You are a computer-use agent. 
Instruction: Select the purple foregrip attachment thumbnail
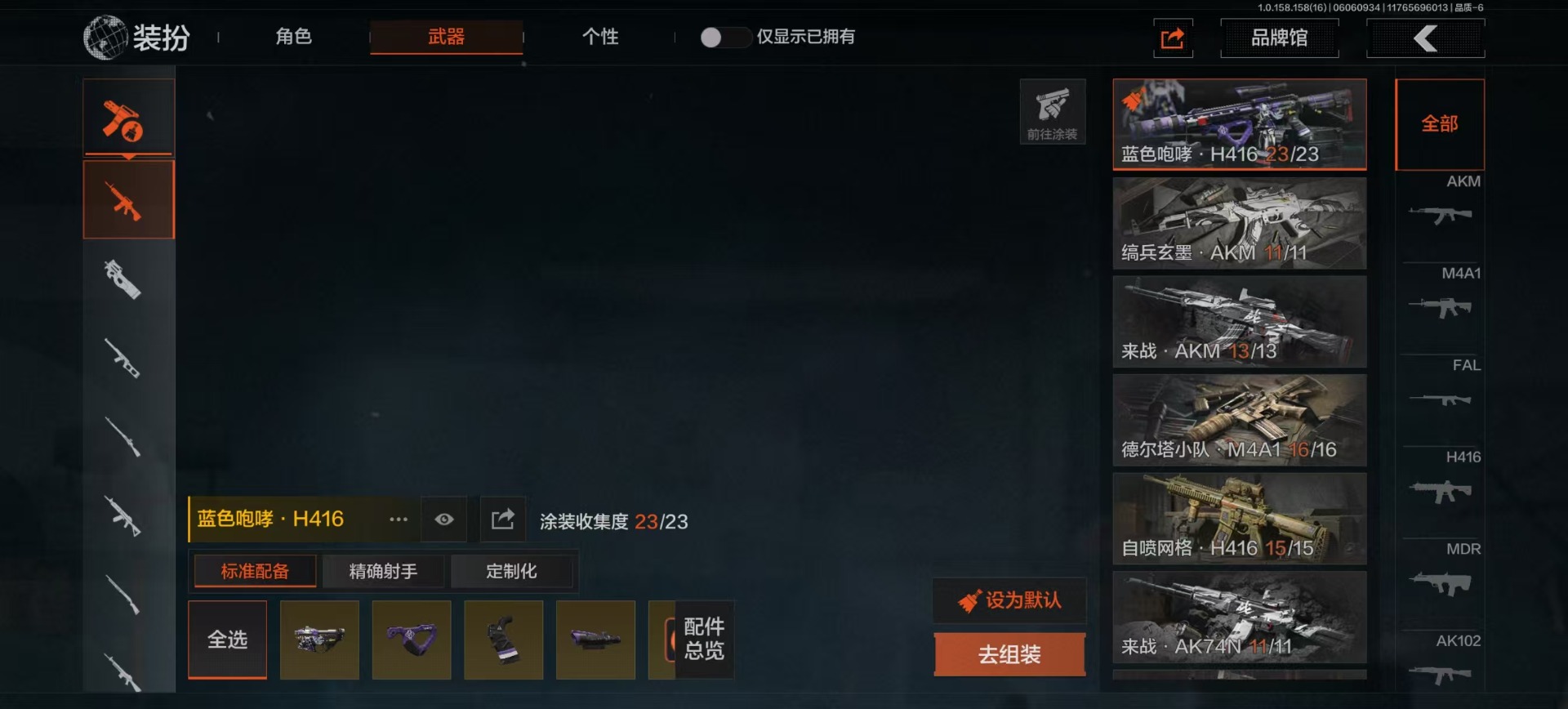coord(412,640)
